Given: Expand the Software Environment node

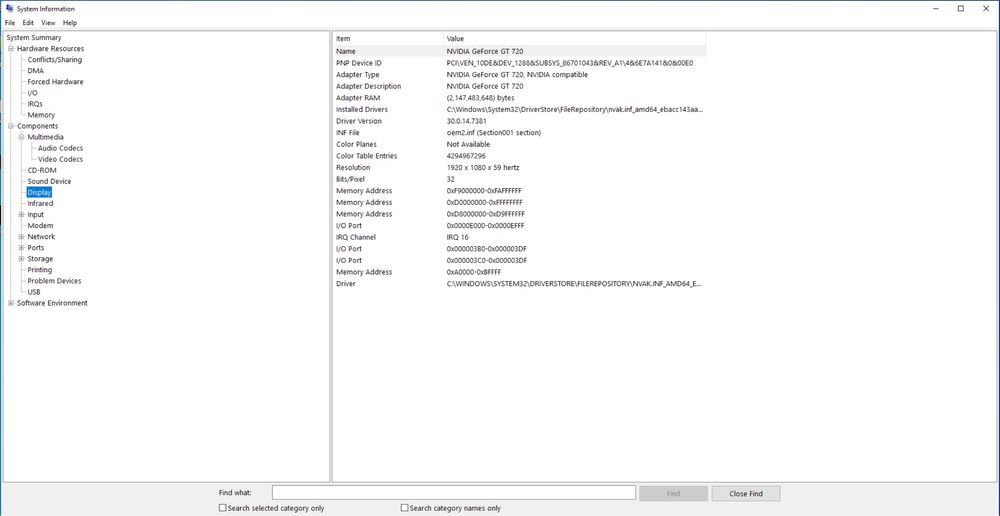Looking at the screenshot, I should 11,304.
